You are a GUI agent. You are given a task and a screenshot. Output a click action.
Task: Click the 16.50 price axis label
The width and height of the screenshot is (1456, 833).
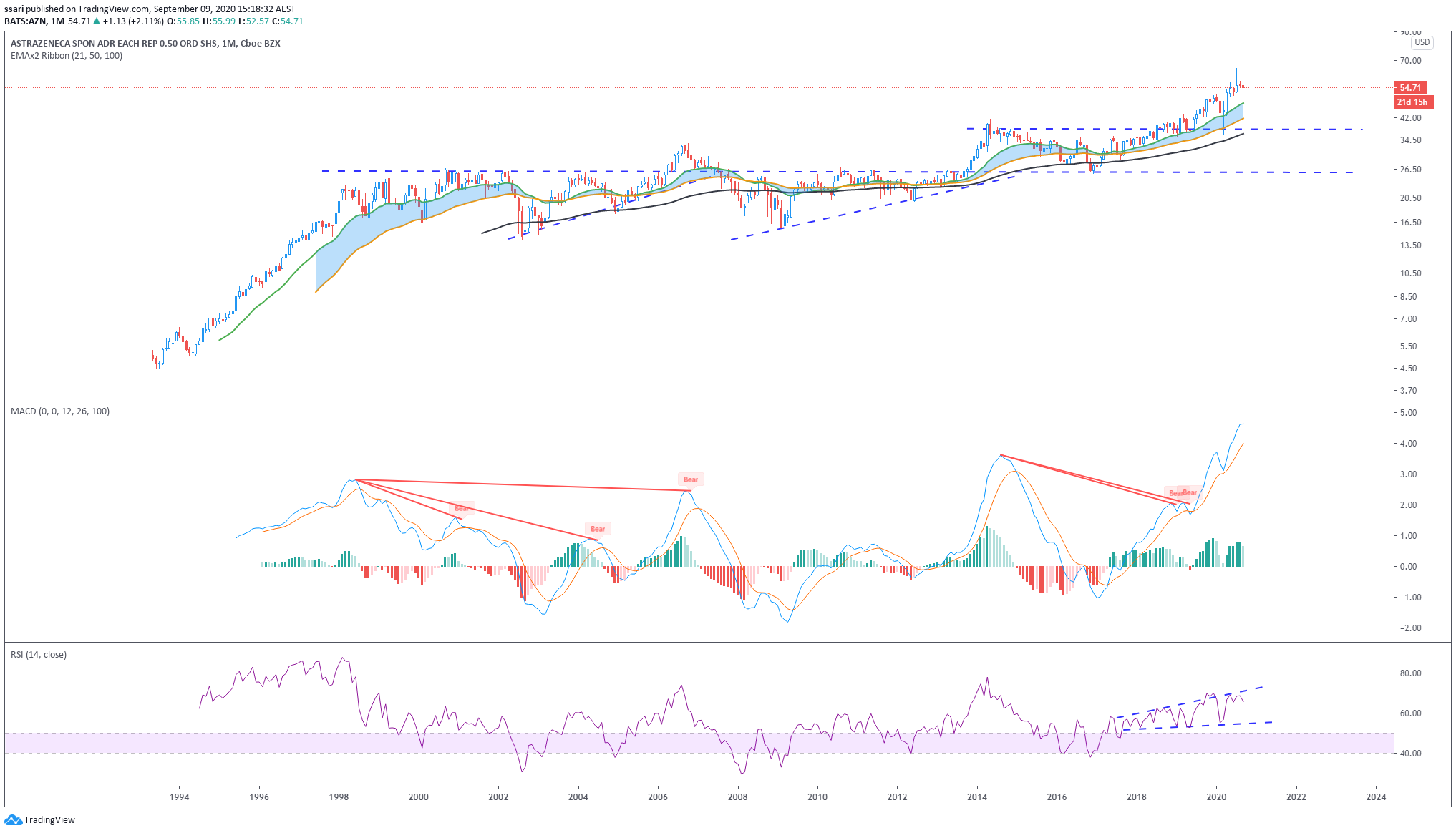1411,223
